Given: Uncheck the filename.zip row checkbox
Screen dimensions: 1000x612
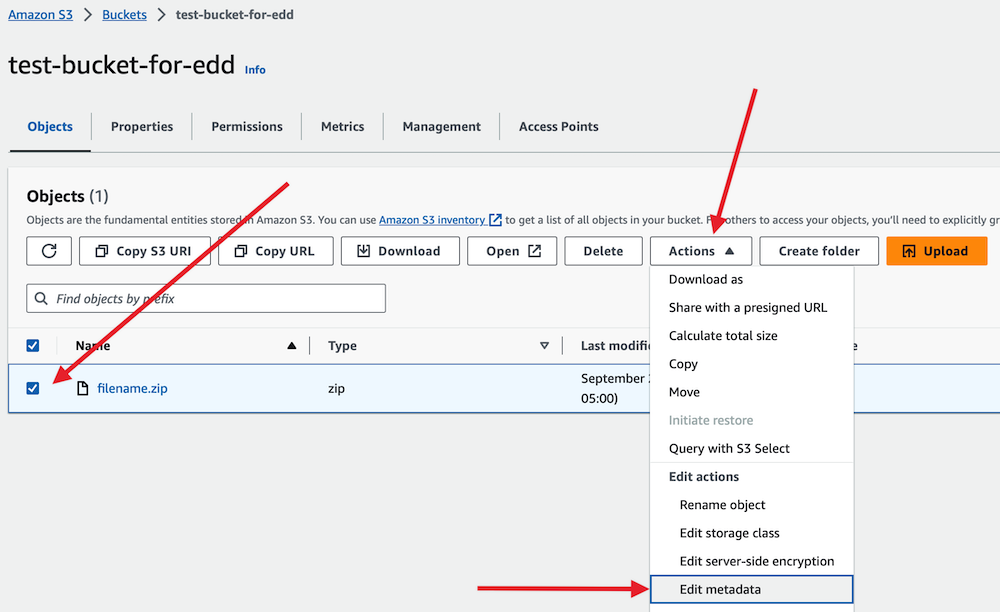Looking at the screenshot, I should pos(33,388).
